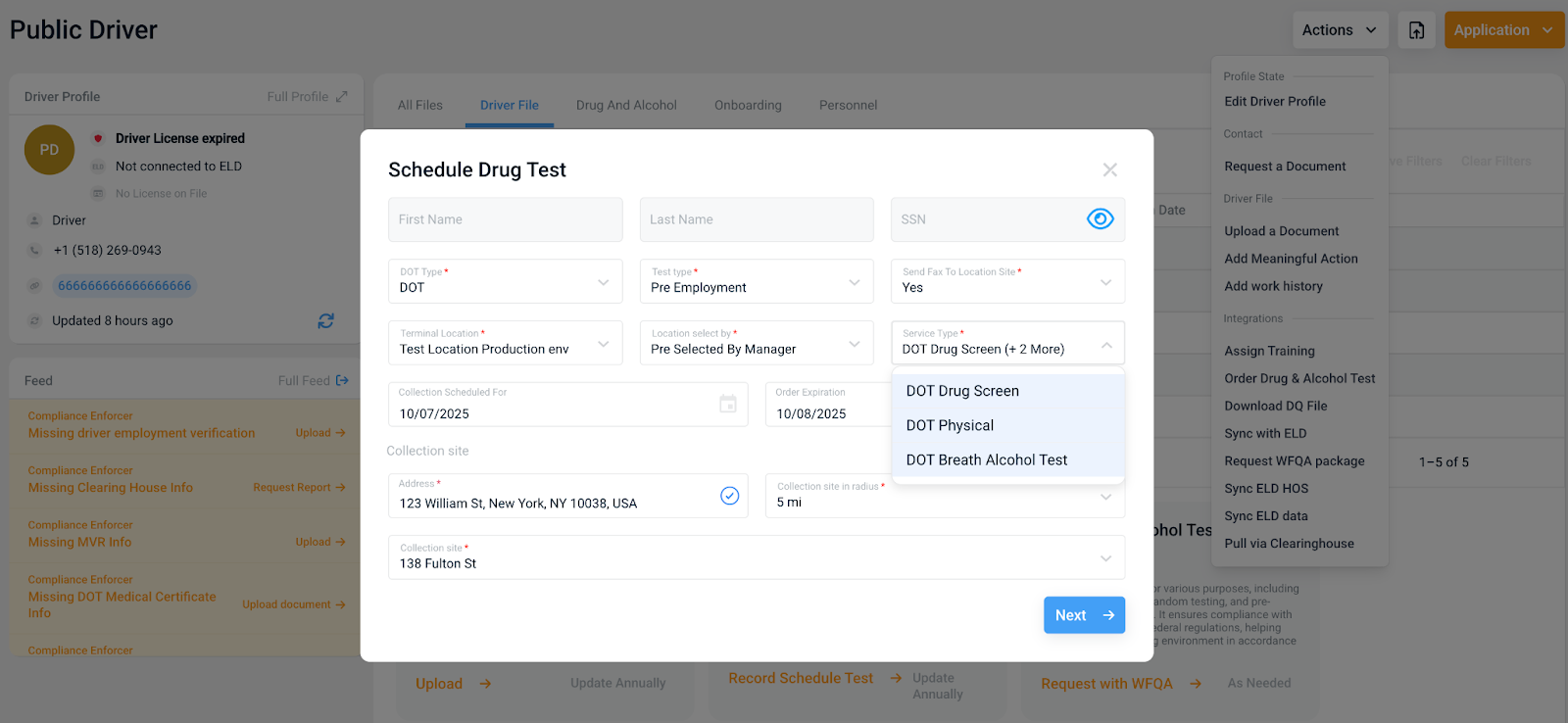Choose Pull via Clearinghouse menu item
The width and height of the screenshot is (1568, 723).
[1289, 543]
